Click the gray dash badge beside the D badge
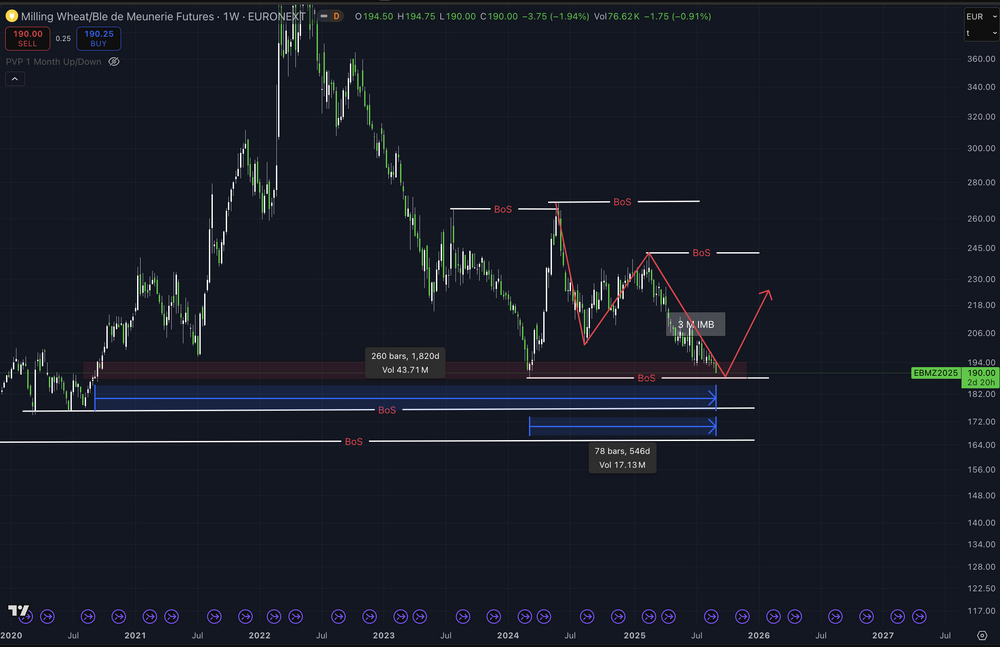Image resolution: width=1000 pixels, height=647 pixels. [324, 16]
